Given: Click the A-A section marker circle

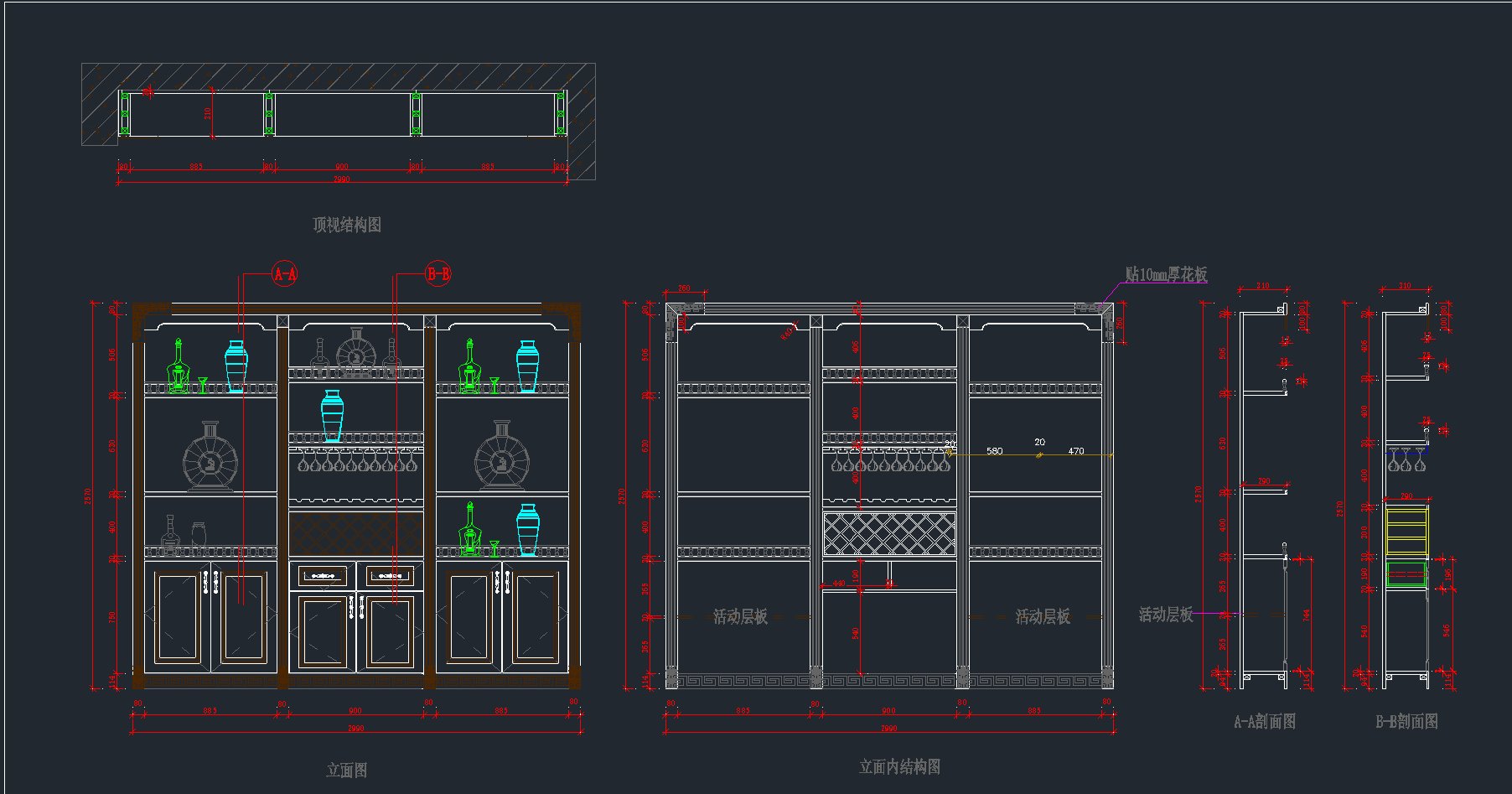Looking at the screenshot, I should coord(284,273).
